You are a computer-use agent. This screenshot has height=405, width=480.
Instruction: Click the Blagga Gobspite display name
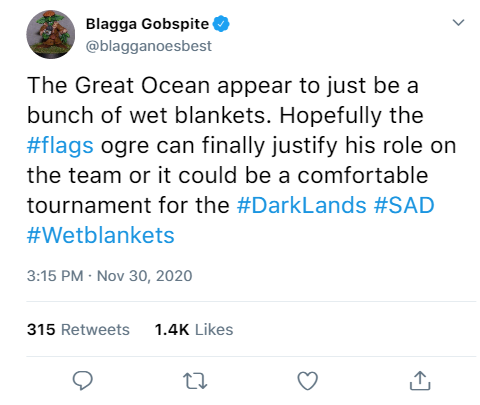coord(147,24)
